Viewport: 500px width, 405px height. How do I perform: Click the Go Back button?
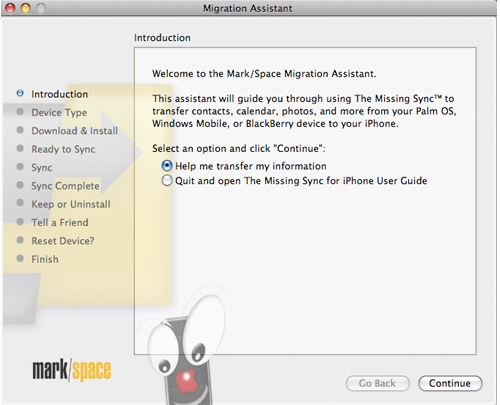click(x=377, y=383)
